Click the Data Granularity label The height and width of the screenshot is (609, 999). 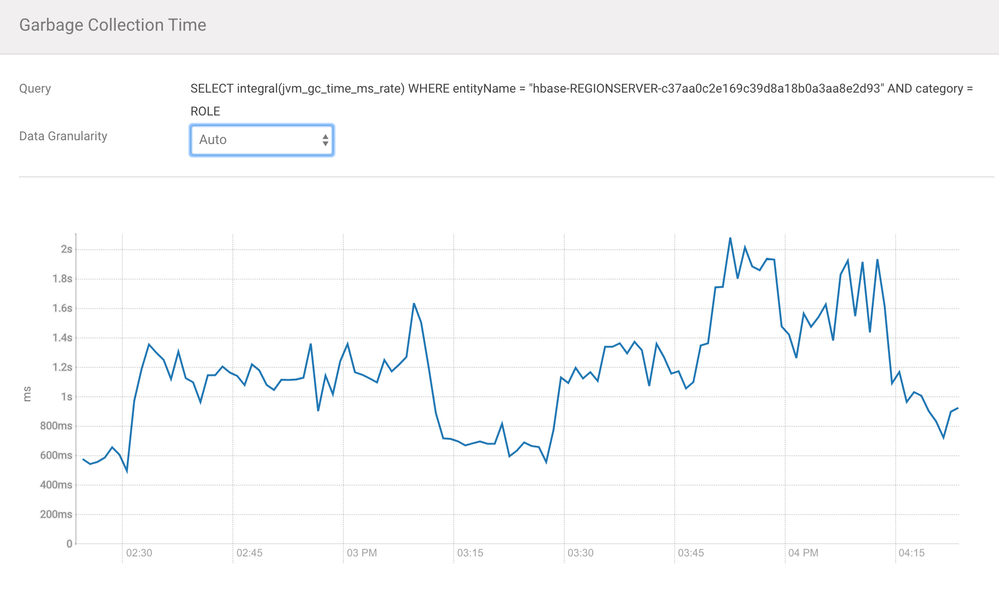(63, 136)
